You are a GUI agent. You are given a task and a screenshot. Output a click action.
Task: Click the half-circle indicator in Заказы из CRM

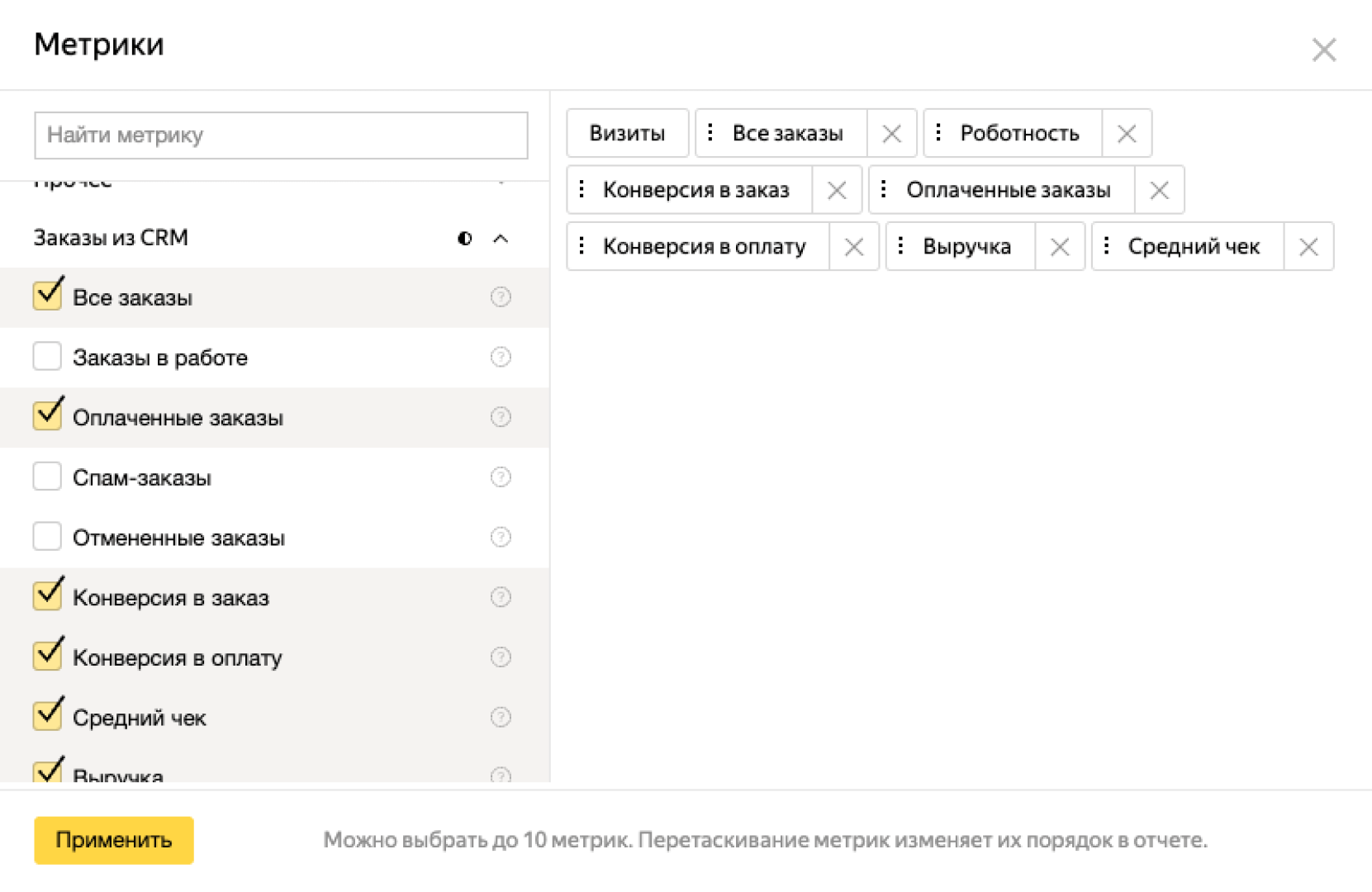[465, 239]
